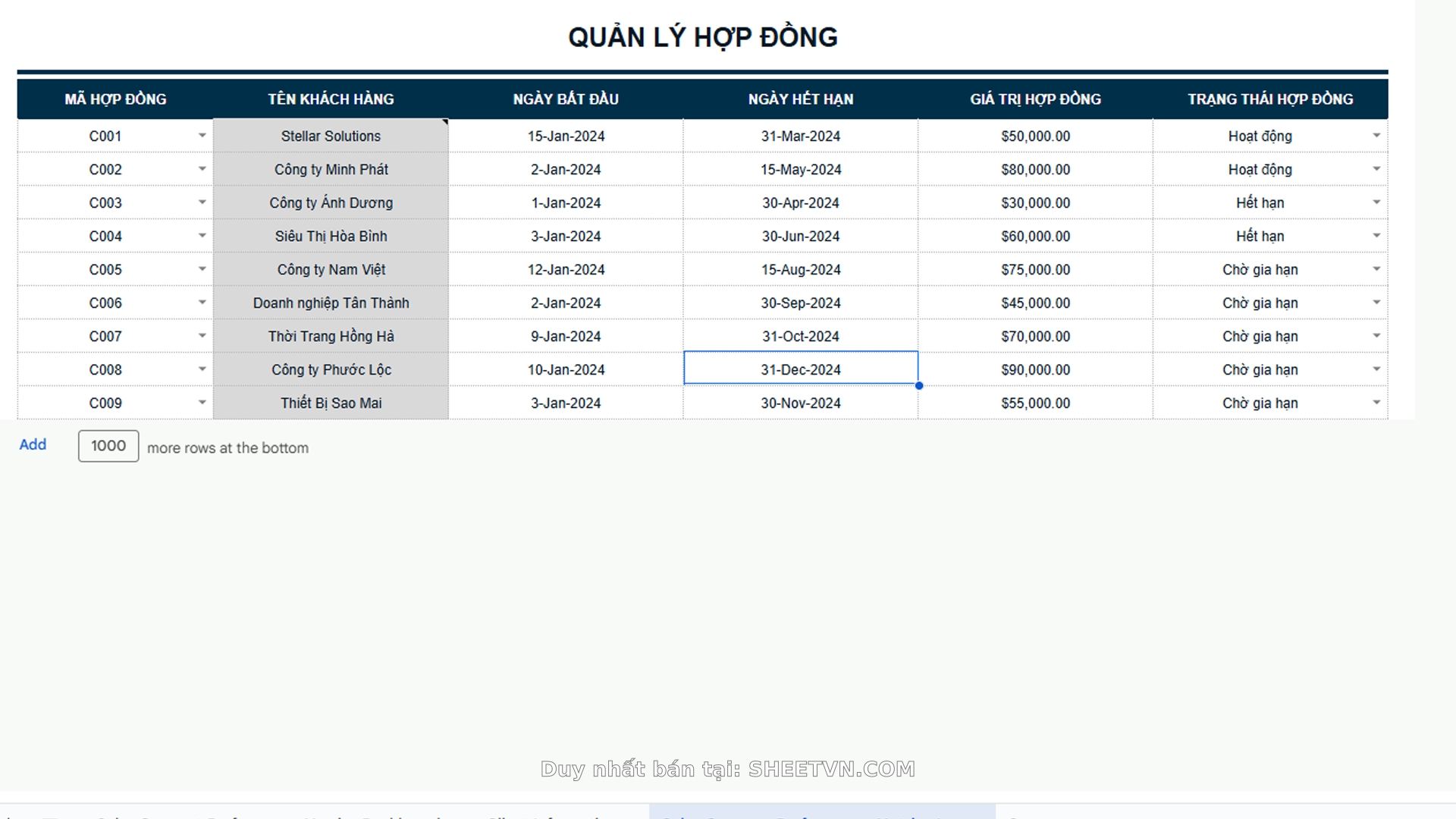The height and width of the screenshot is (819, 1456).
Task: Click the note indicator on Stellar Solutions cell
Action: pyautogui.click(x=445, y=122)
